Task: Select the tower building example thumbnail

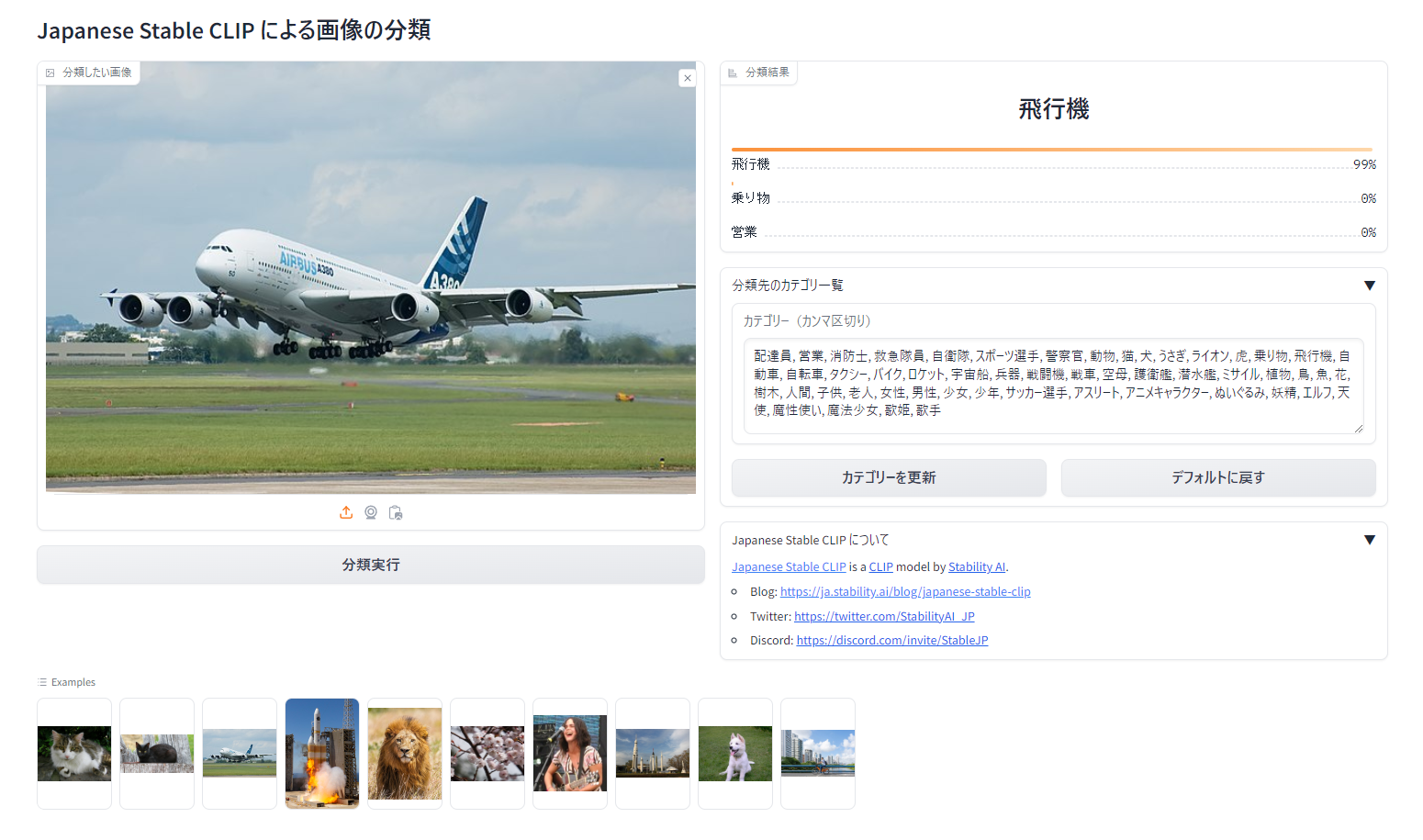Action: point(653,754)
